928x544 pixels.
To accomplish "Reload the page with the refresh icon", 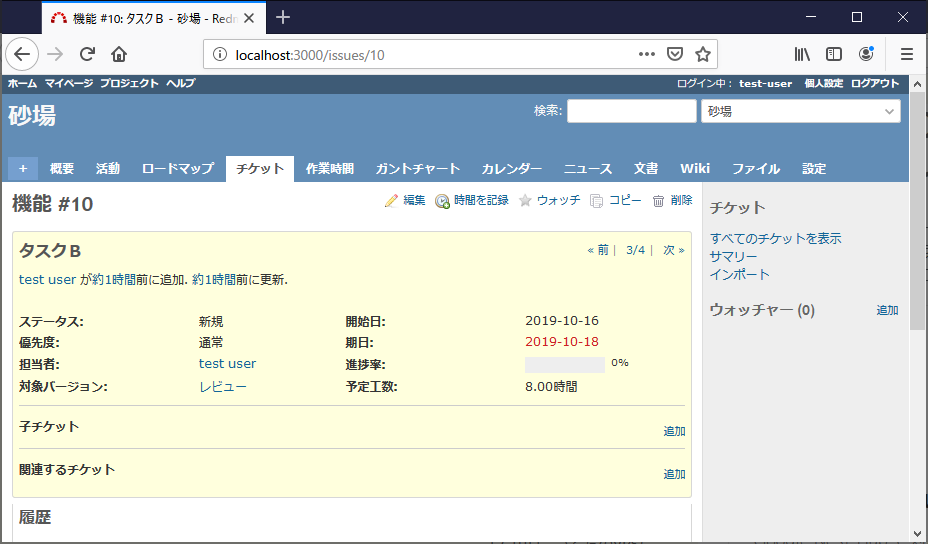I will pos(87,54).
